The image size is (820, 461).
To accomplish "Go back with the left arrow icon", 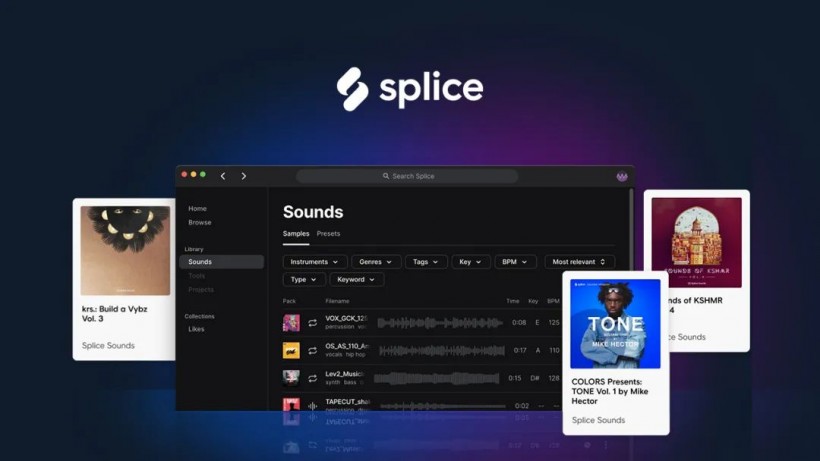I will point(223,176).
